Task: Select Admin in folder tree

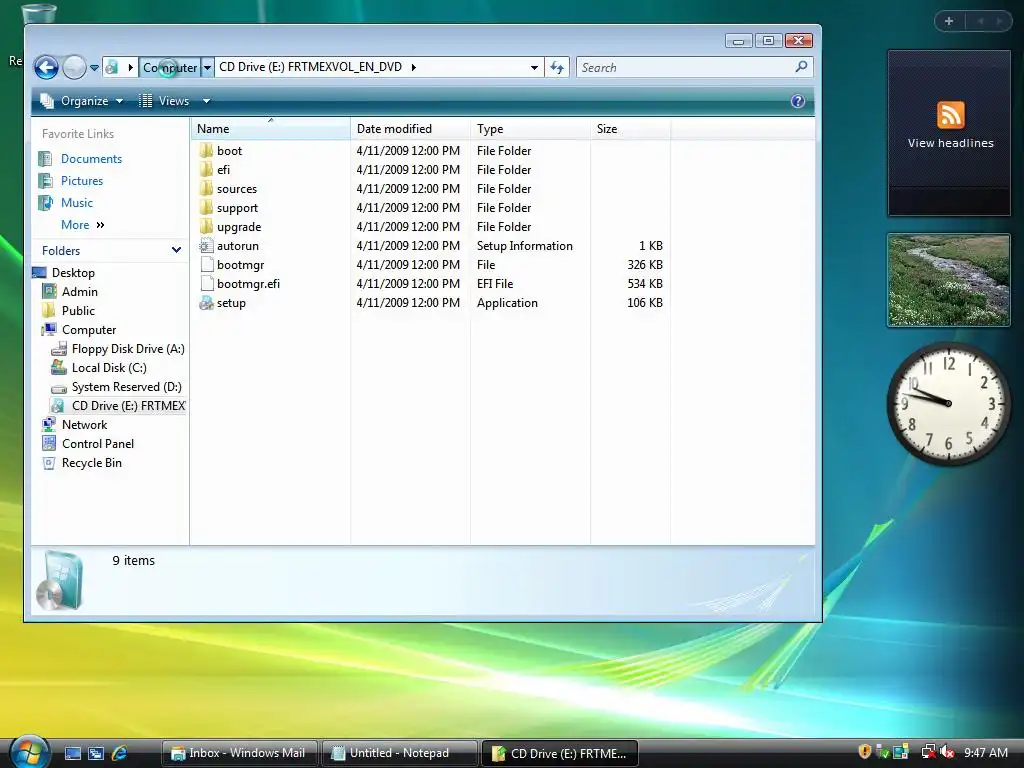Action: [80, 292]
